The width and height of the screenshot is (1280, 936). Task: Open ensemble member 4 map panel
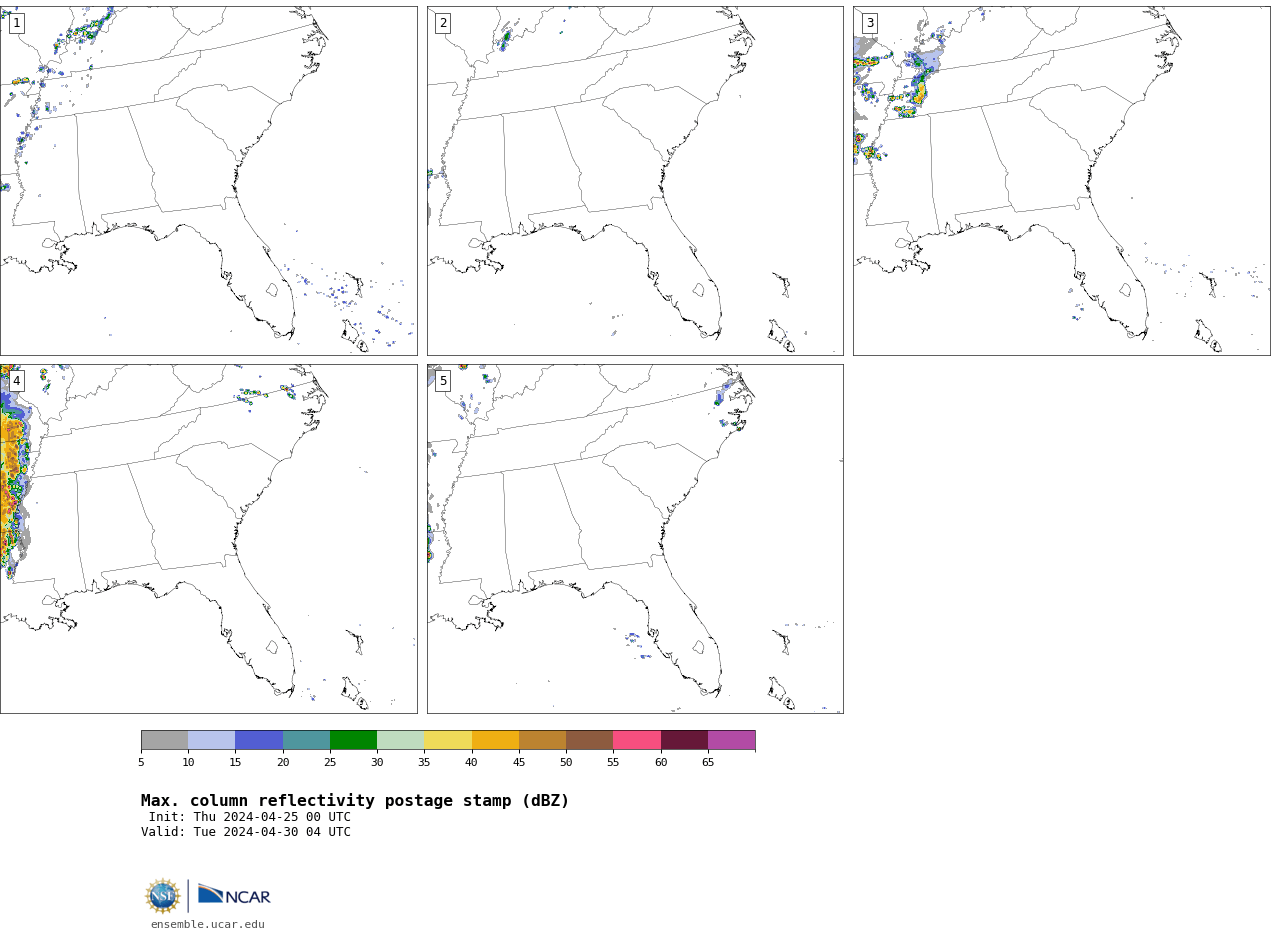(x=208, y=539)
